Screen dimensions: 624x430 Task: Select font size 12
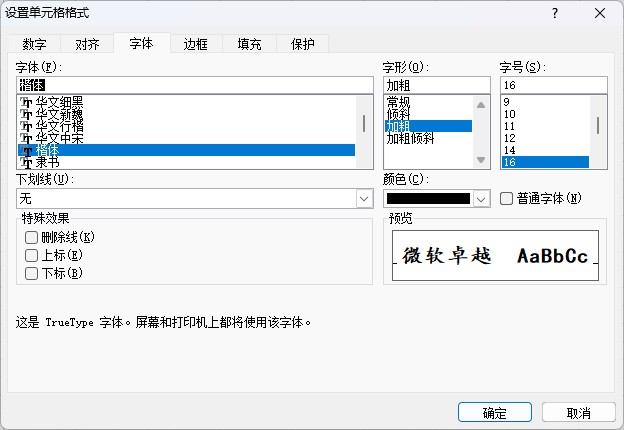pos(545,138)
